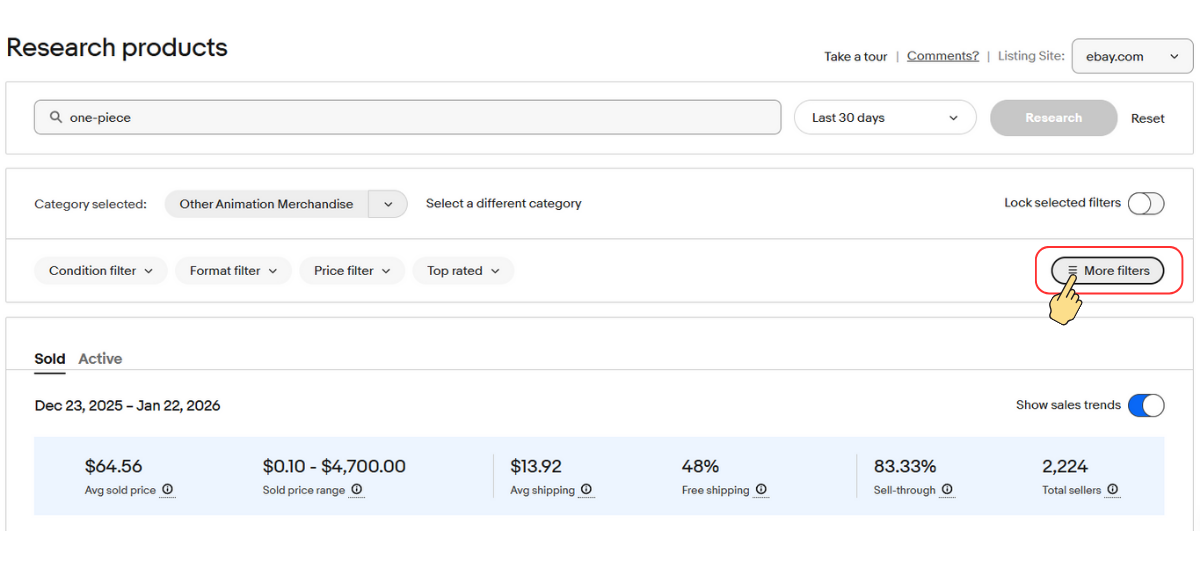Open info icon next to Sold price range
This screenshot has width=1200, height=572.
(x=357, y=490)
